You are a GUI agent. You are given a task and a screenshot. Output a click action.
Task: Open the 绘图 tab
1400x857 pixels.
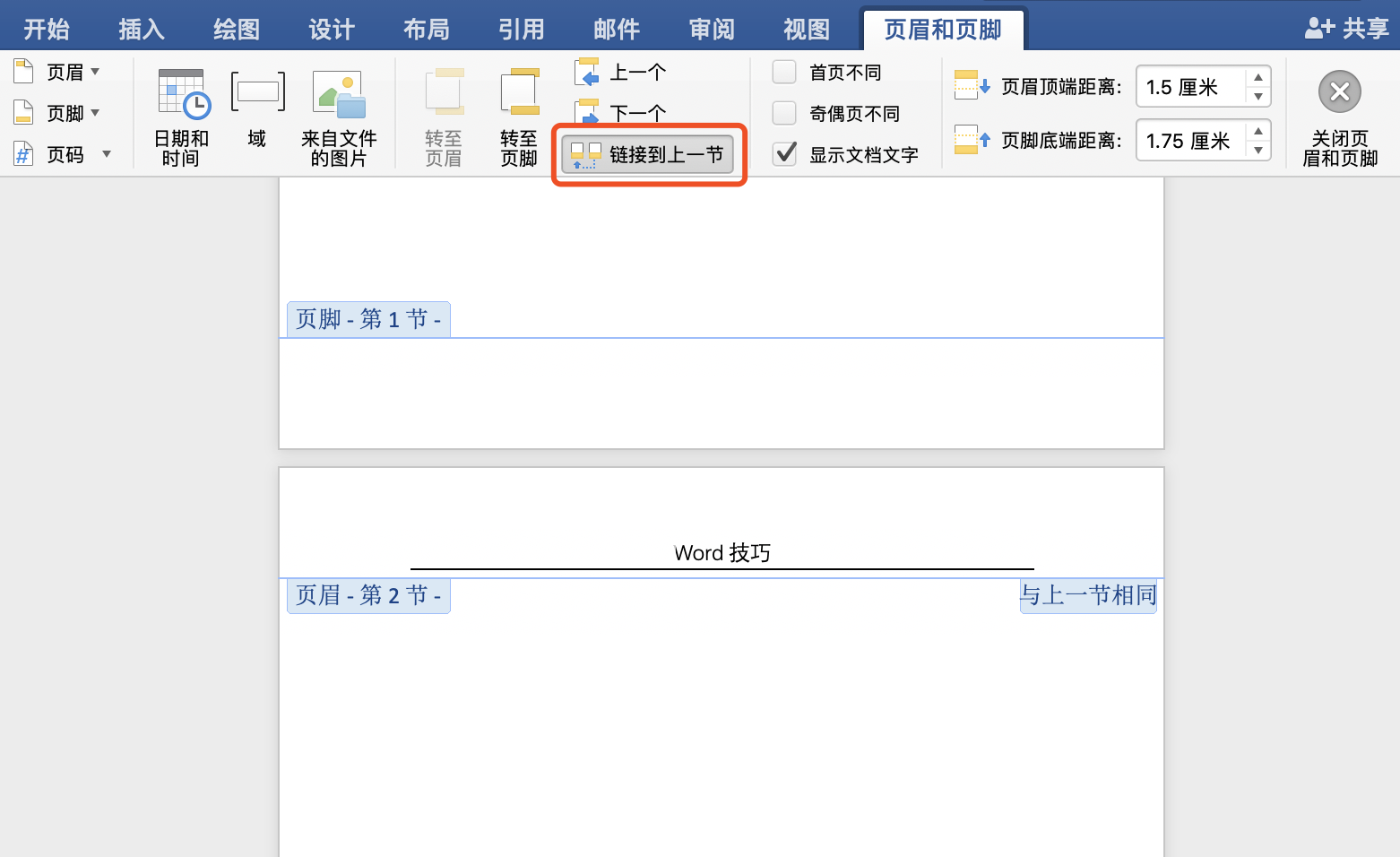(237, 30)
